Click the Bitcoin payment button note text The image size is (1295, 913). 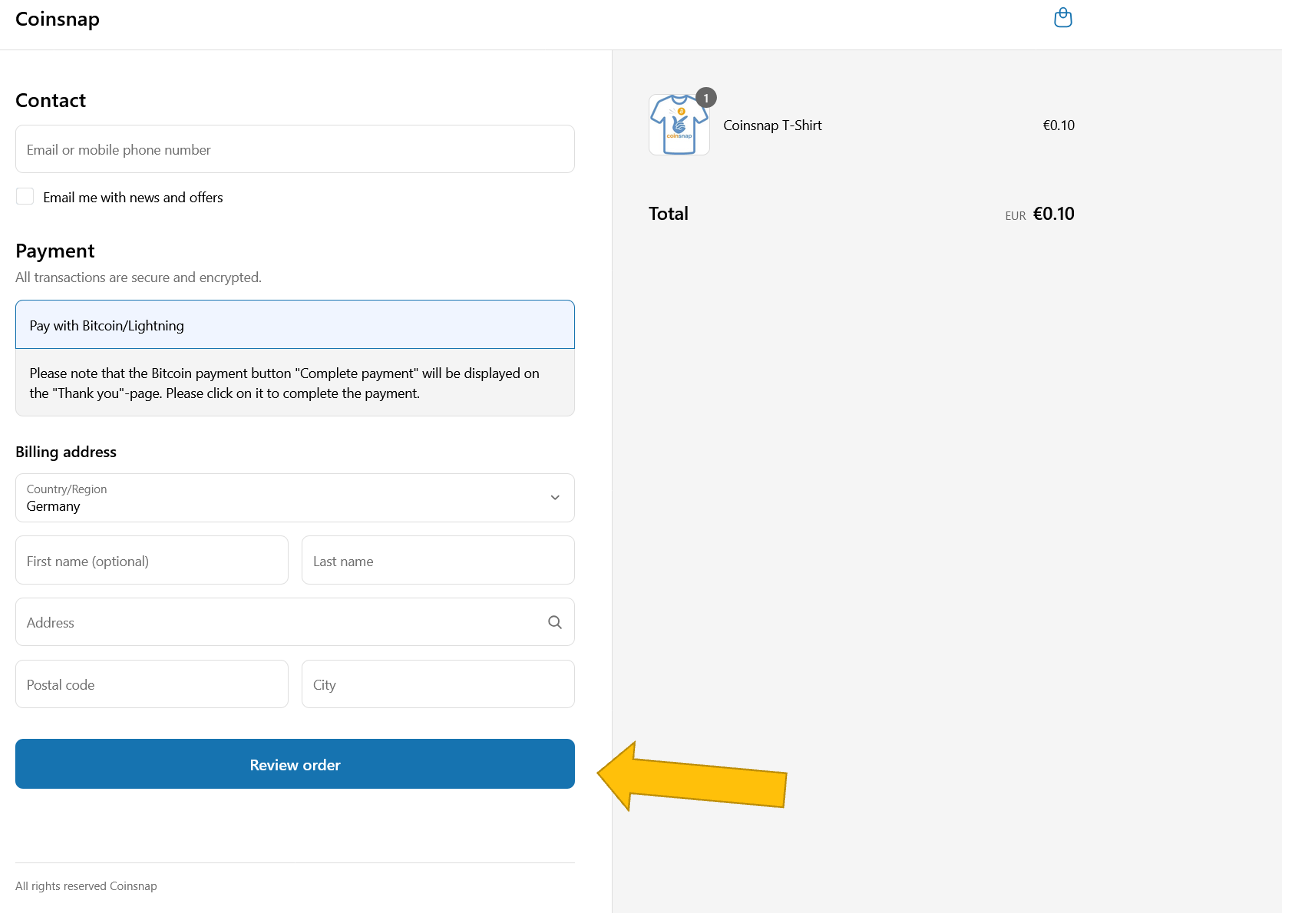[285, 383]
